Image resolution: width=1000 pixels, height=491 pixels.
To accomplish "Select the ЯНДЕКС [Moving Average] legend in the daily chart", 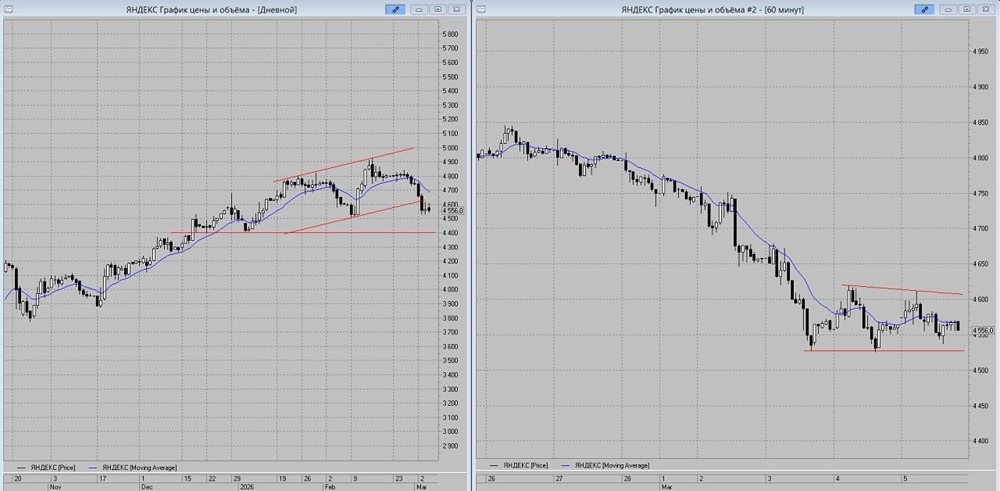I will (131, 467).
